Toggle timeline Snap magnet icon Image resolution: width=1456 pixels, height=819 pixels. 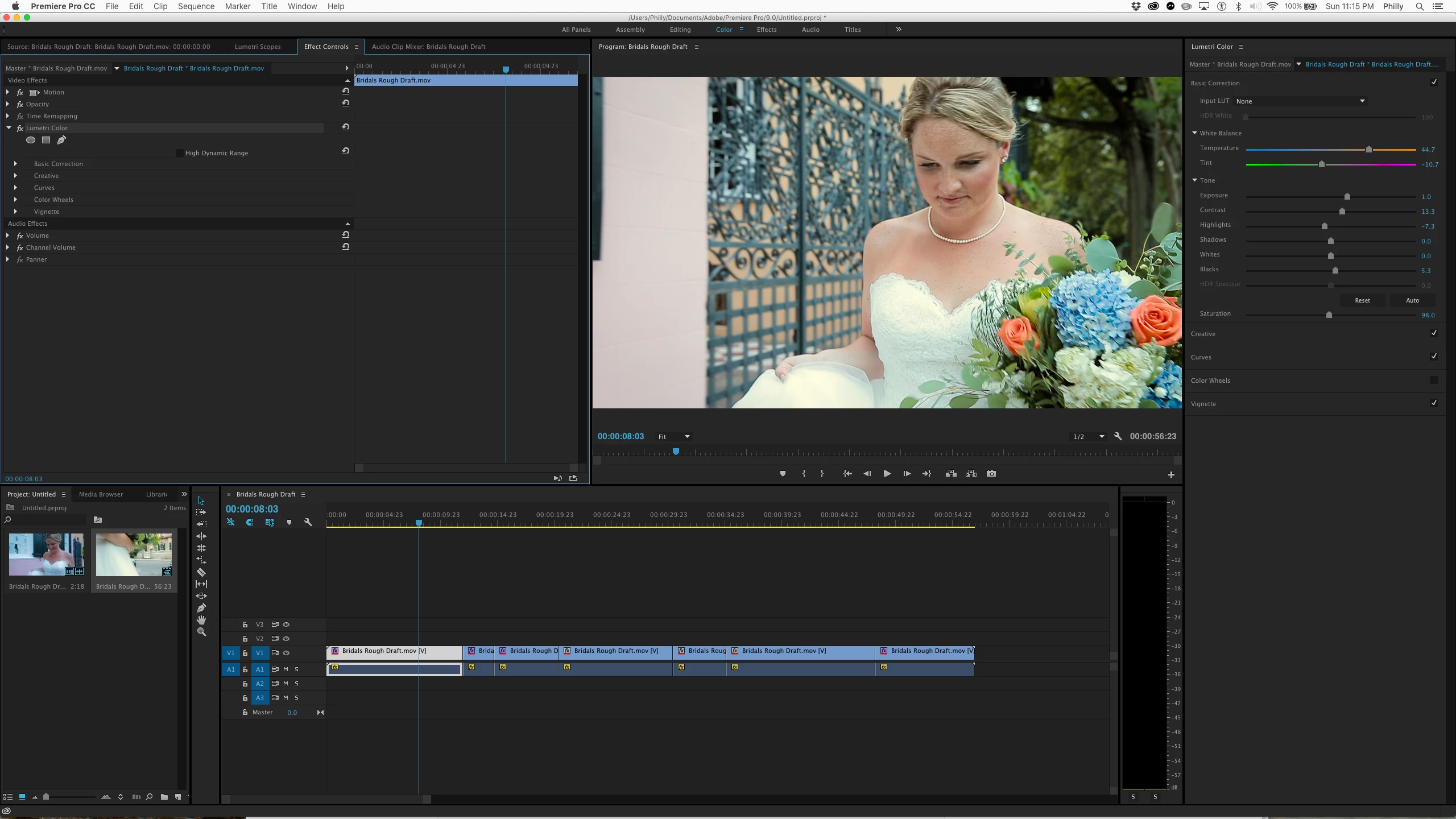tap(250, 522)
